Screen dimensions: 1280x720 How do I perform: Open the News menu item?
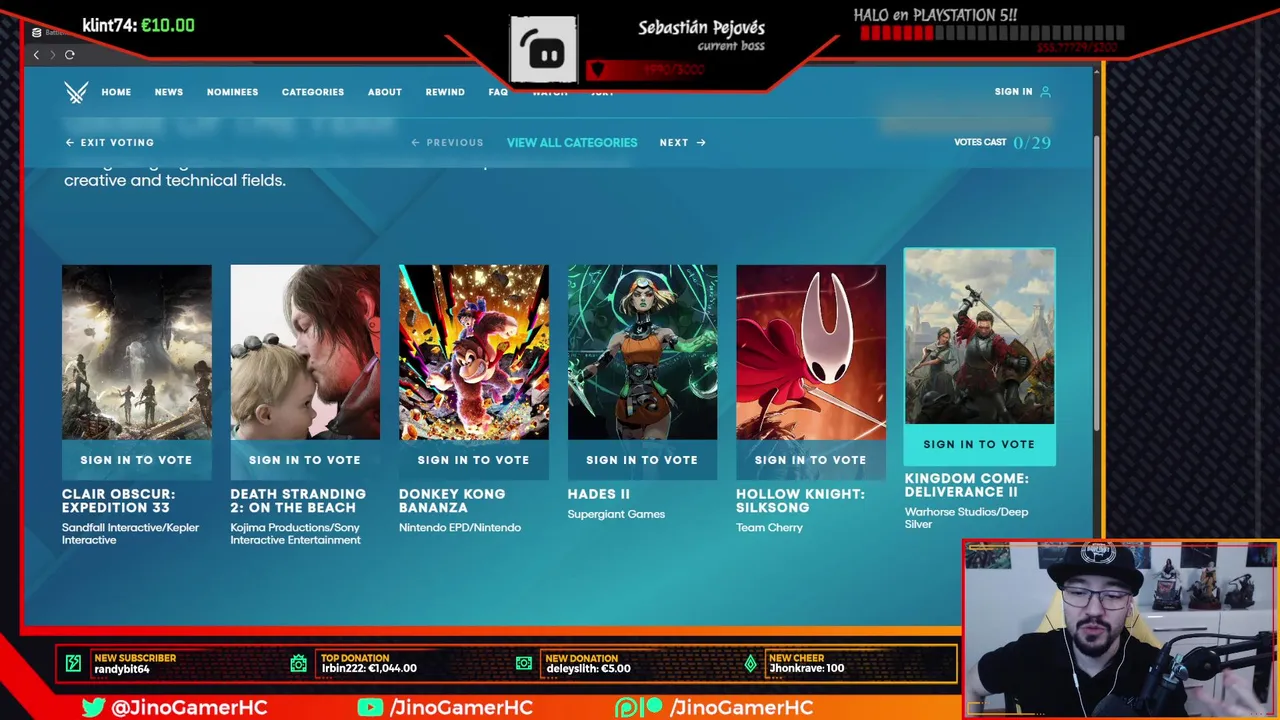169,92
